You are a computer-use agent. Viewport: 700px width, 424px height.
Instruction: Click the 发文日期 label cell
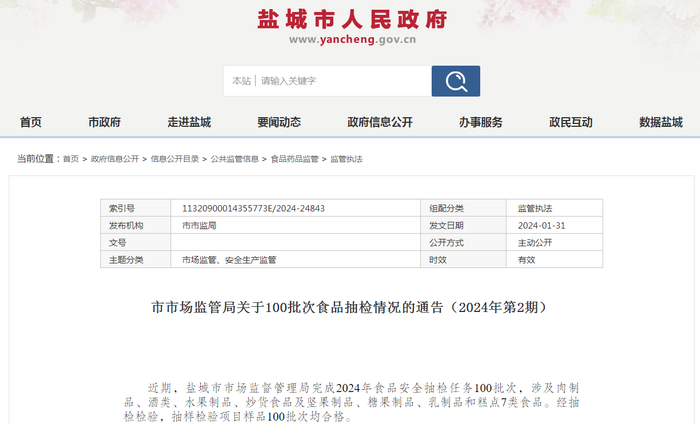point(463,225)
